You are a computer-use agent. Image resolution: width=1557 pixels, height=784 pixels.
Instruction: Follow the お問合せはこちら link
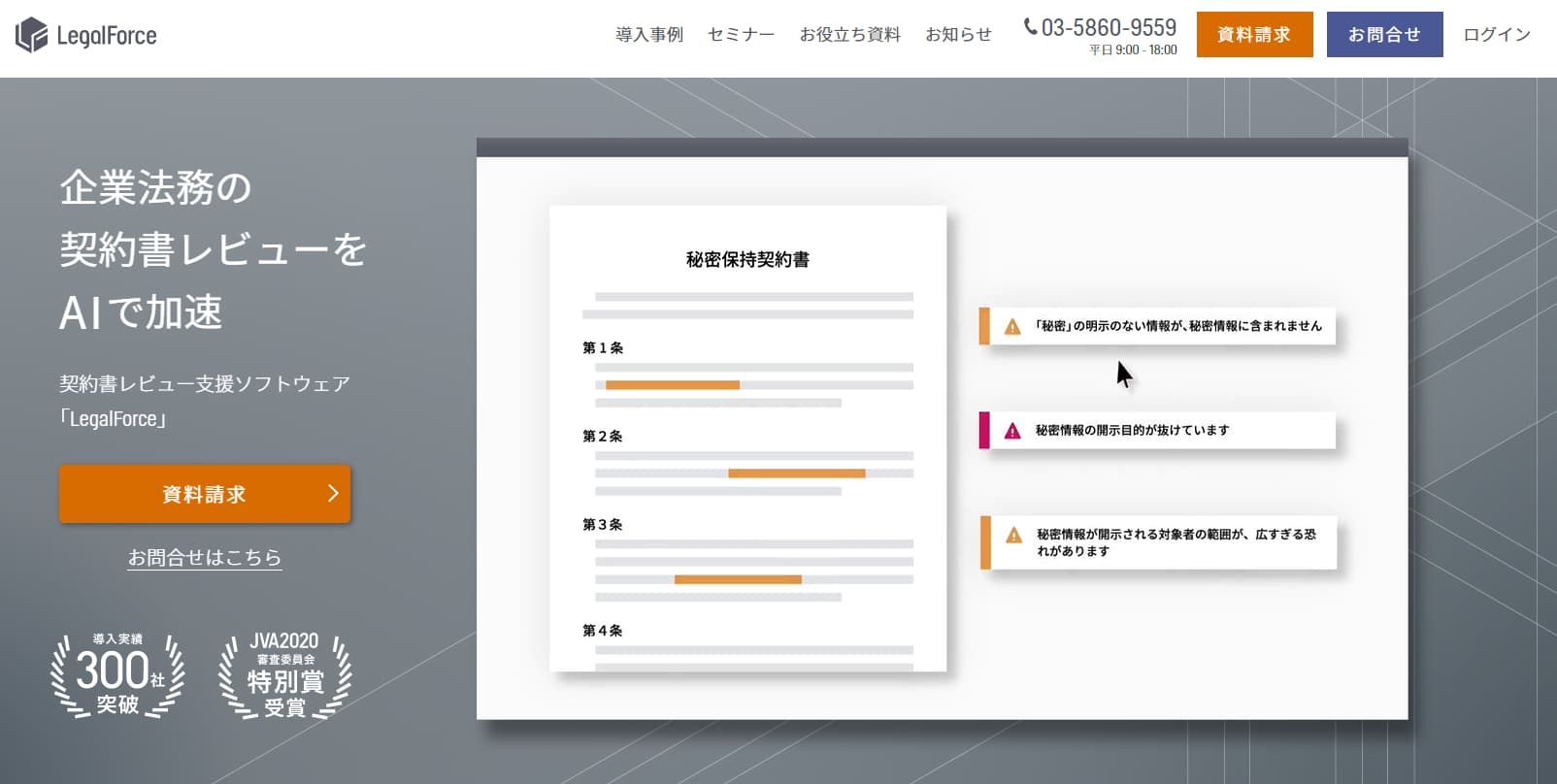tap(205, 558)
